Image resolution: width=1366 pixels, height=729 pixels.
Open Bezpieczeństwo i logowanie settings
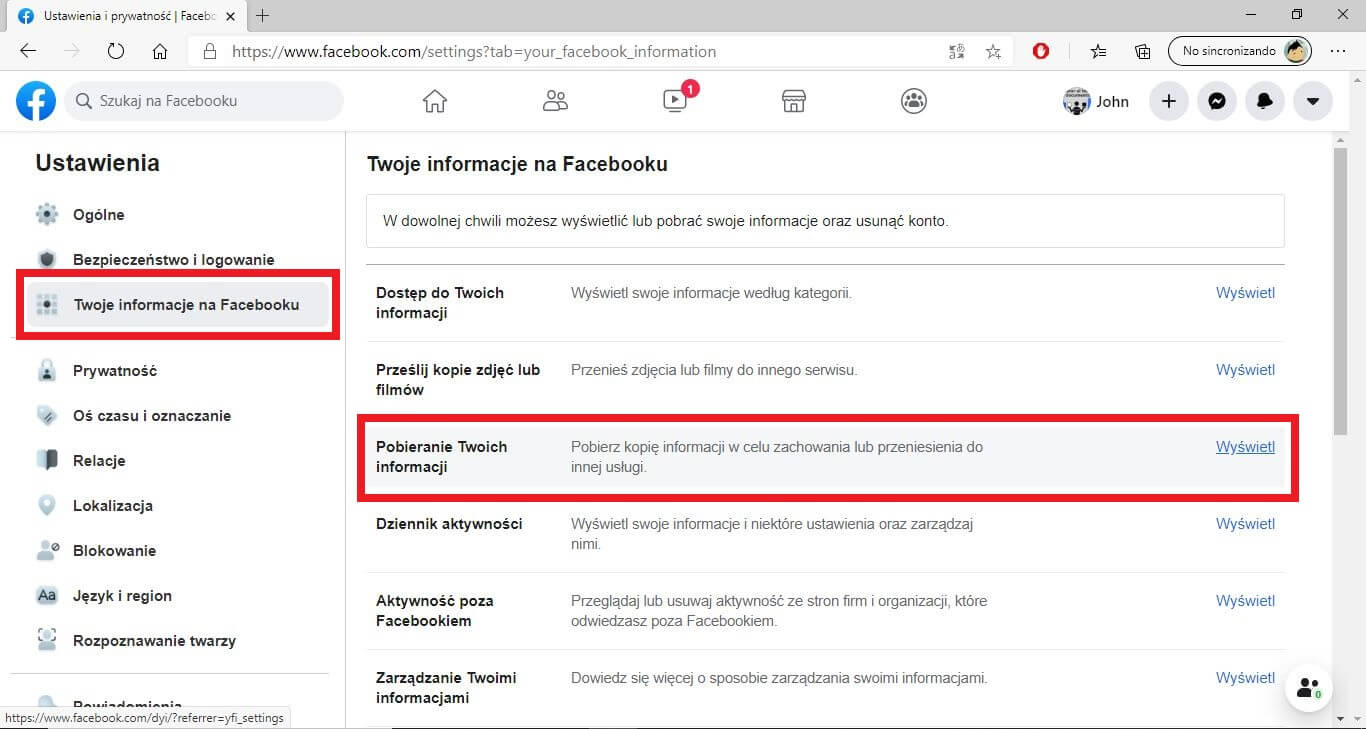coord(174,260)
